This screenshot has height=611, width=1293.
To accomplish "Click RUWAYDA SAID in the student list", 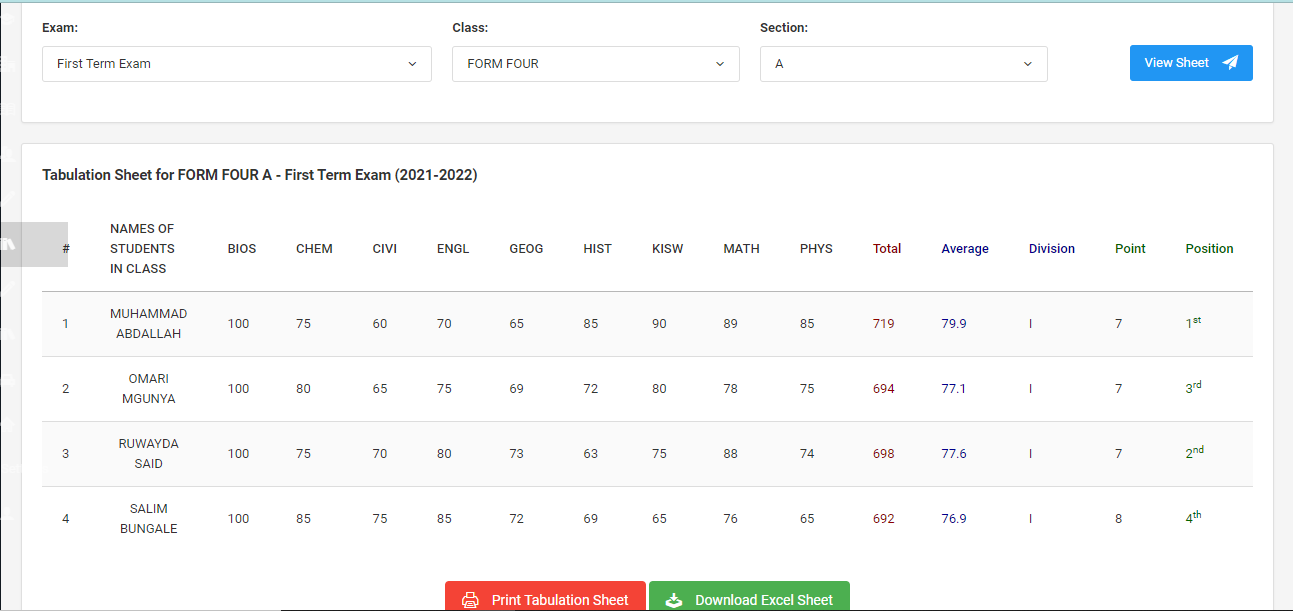I will [148, 454].
